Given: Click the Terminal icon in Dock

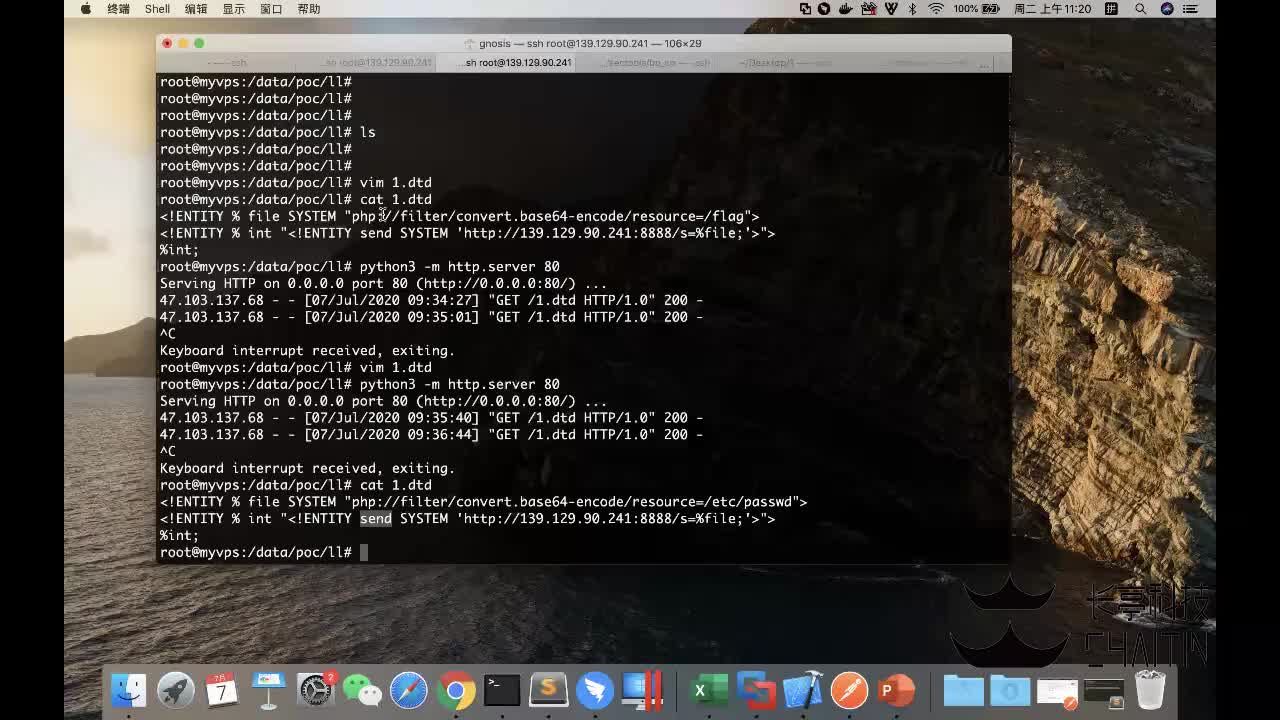Looking at the screenshot, I should [502, 690].
